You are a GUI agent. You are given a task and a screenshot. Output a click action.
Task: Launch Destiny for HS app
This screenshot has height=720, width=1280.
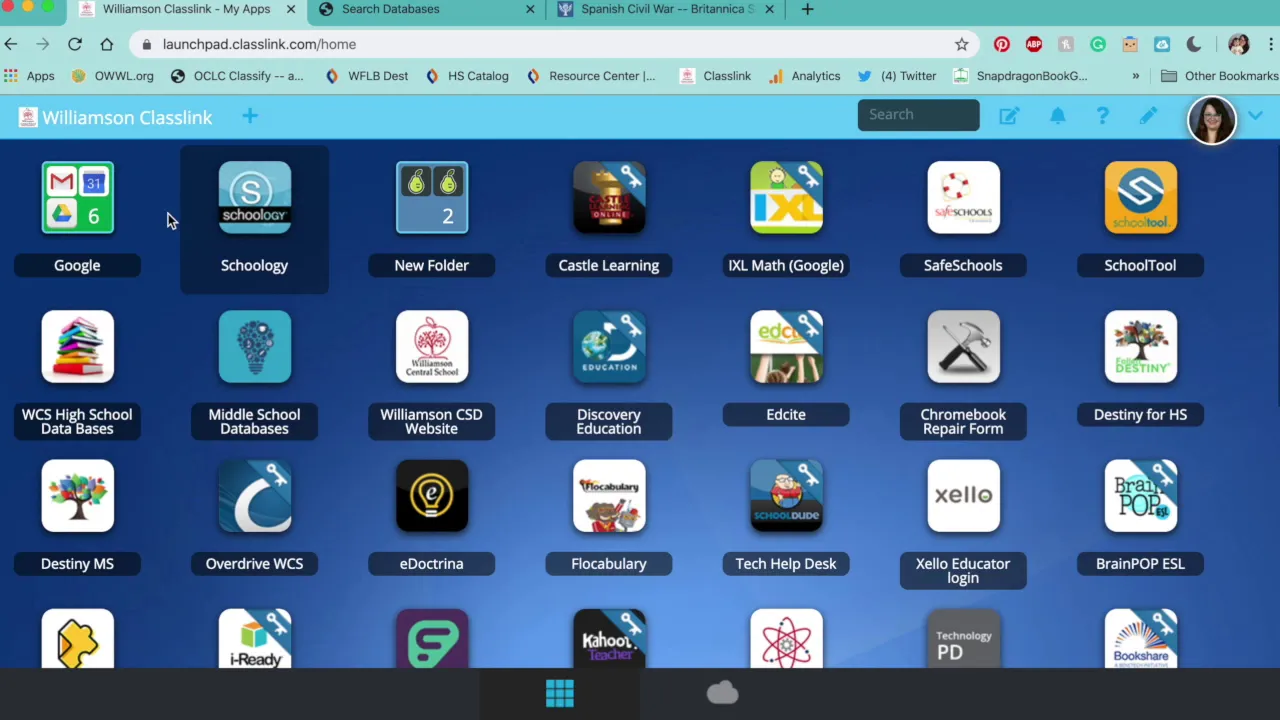tap(1140, 347)
